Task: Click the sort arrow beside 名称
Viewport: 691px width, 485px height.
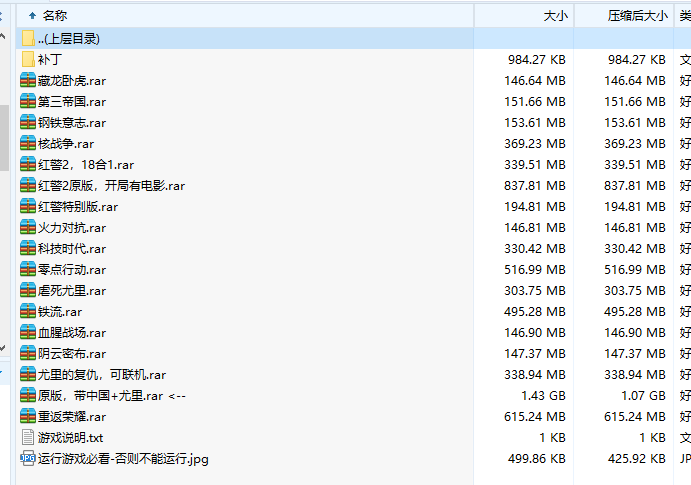Action: coord(32,16)
